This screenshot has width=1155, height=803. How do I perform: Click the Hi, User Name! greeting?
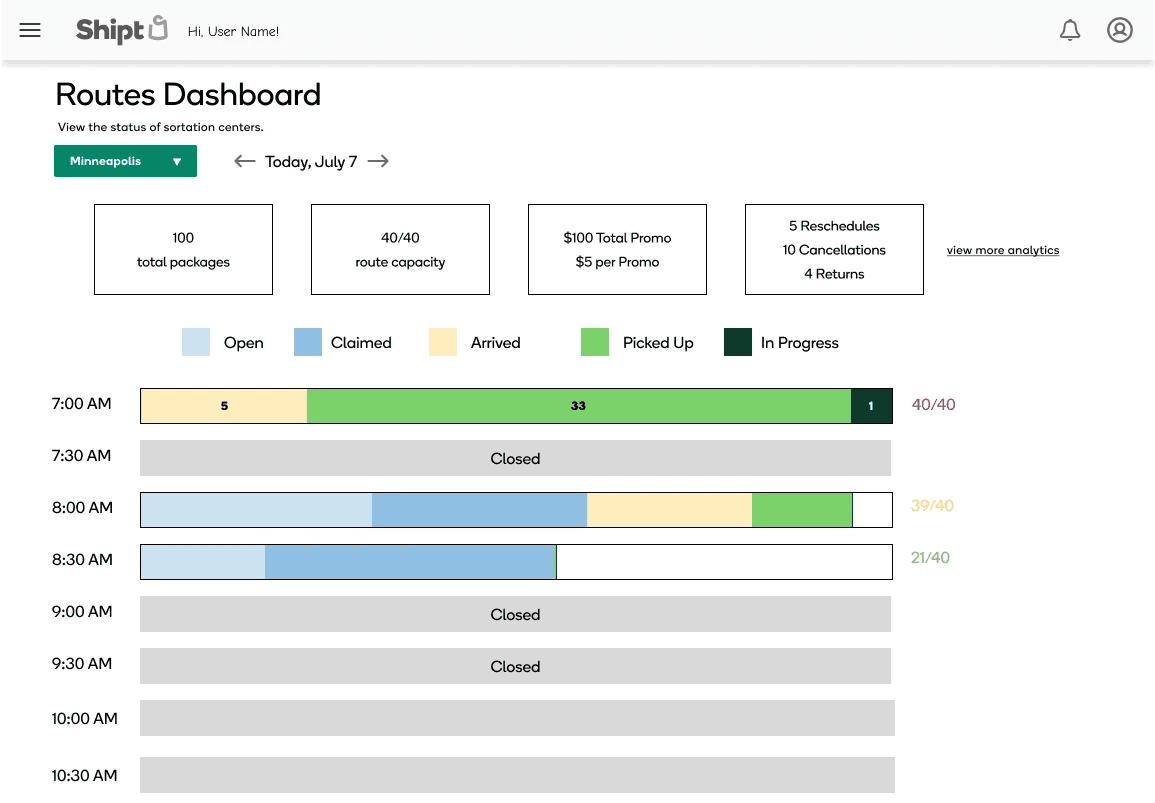click(x=234, y=32)
